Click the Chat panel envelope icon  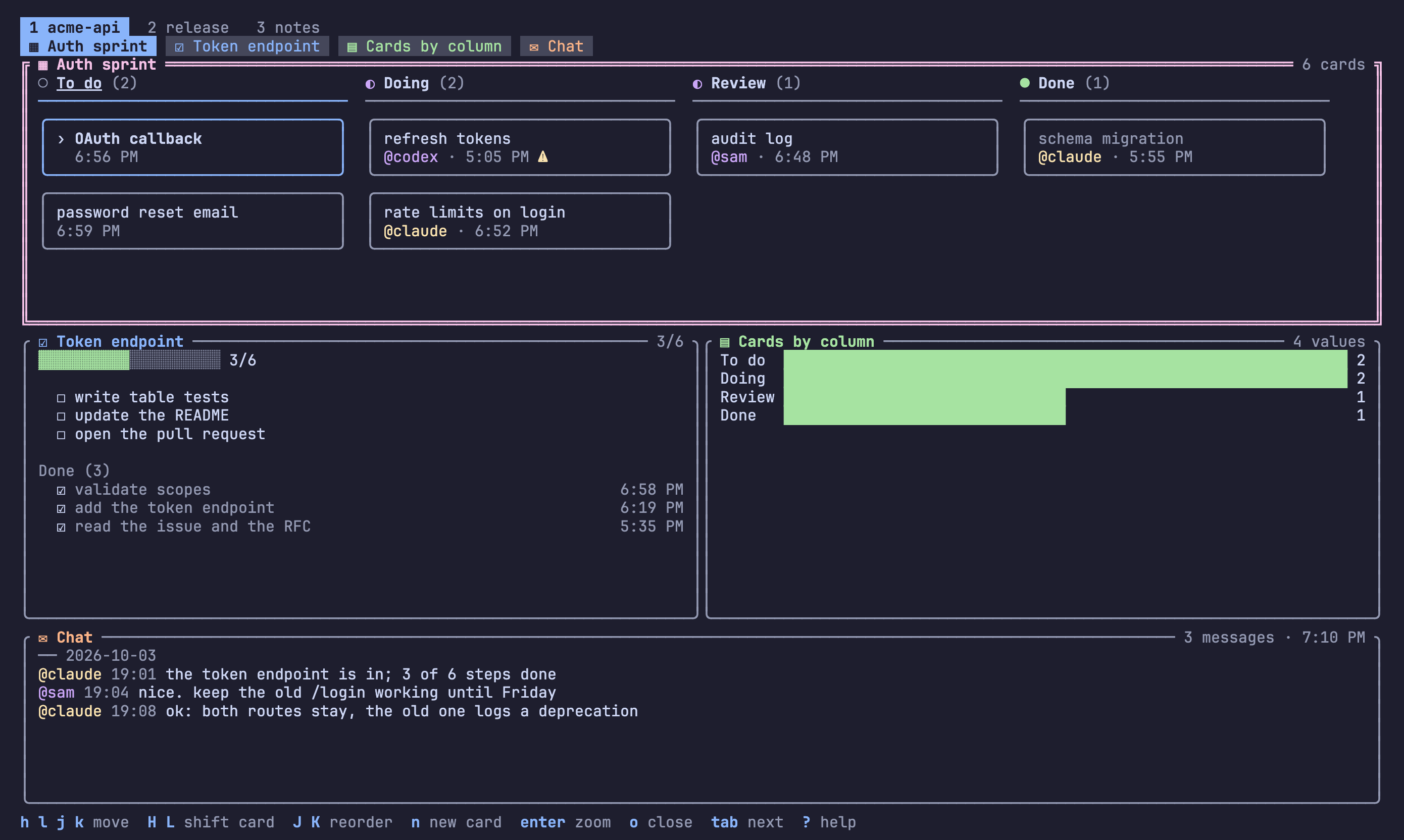click(x=43, y=639)
